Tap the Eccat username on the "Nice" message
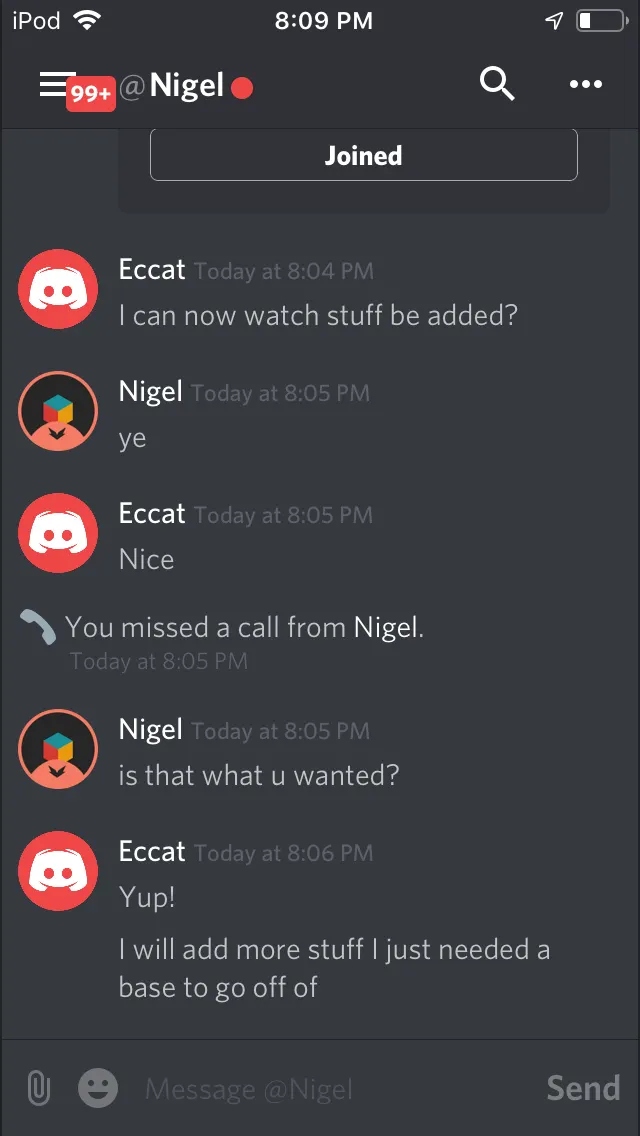Screen dimensions: 640x1136 (152, 514)
